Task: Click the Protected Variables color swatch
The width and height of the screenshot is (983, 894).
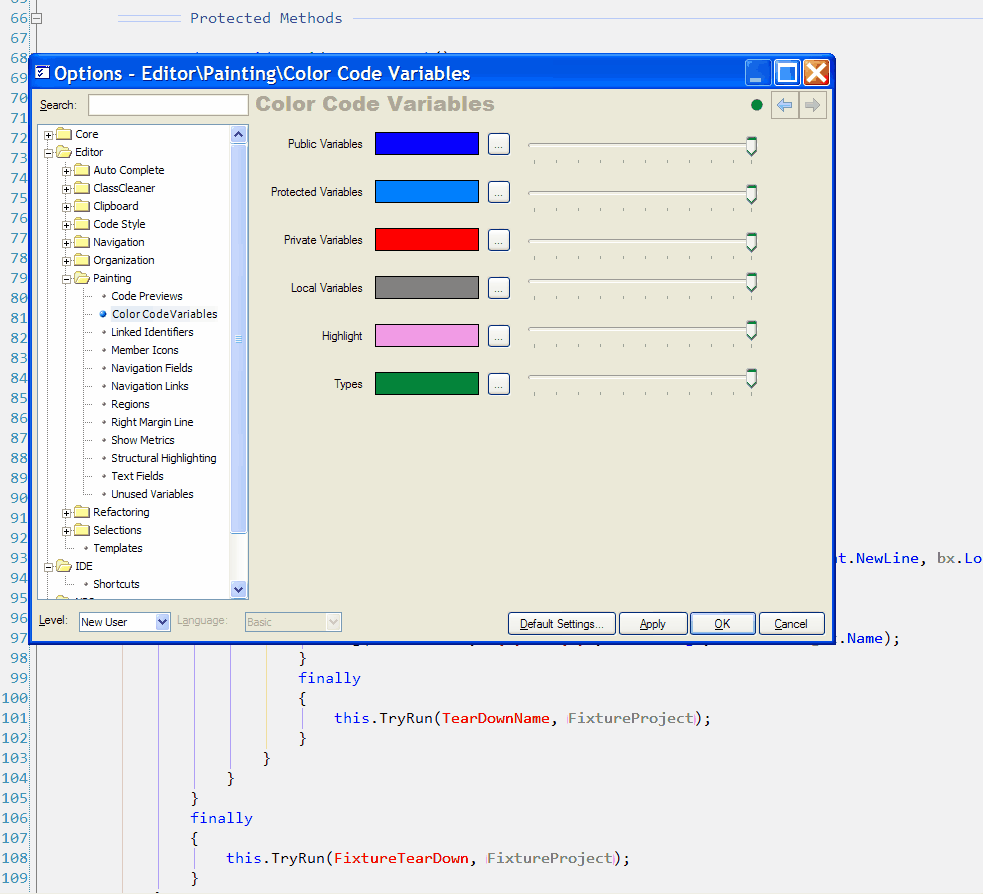Action: coord(426,192)
